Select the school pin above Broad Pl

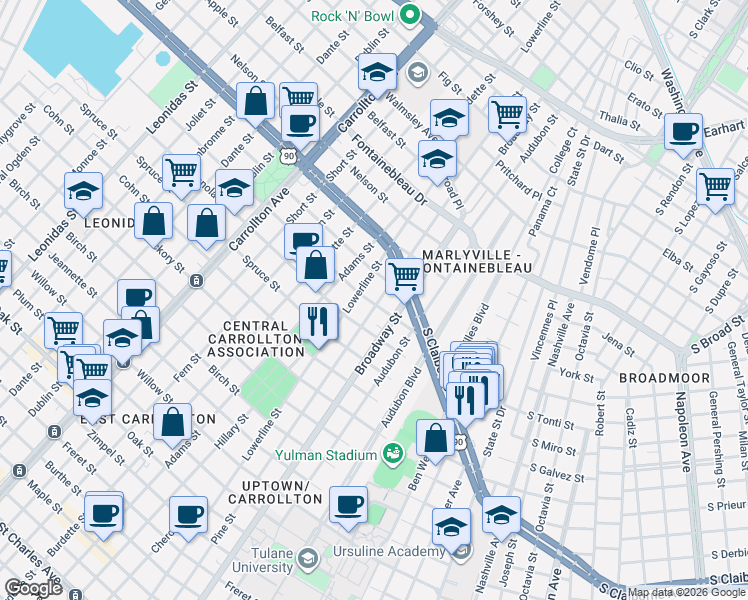point(437,159)
